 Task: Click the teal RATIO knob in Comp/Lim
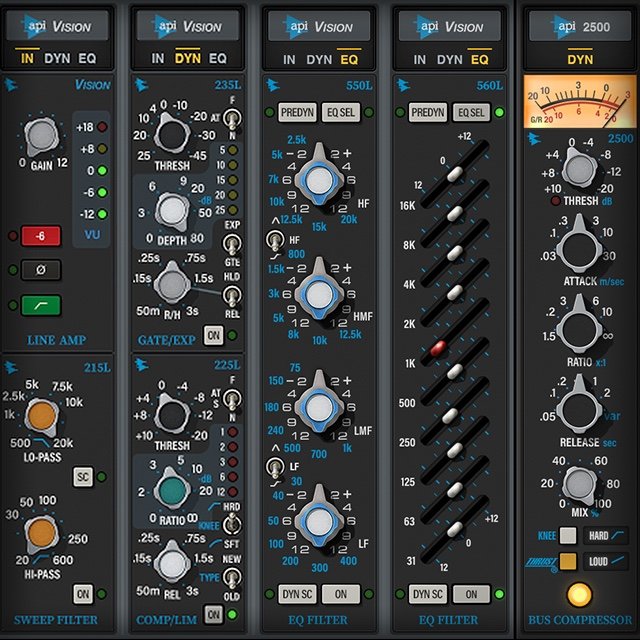tap(172, 489)
